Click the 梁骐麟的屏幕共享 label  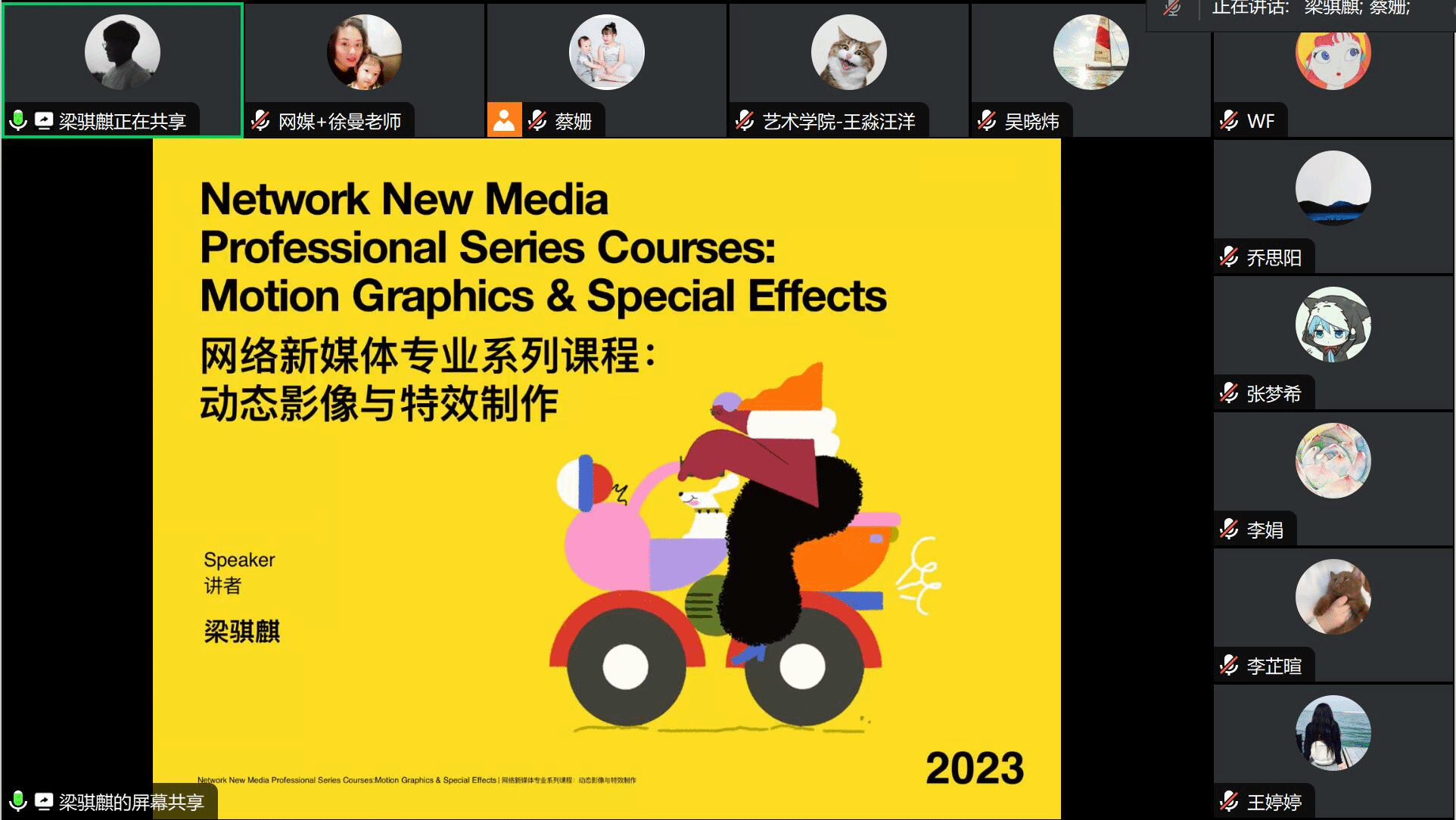132,802
